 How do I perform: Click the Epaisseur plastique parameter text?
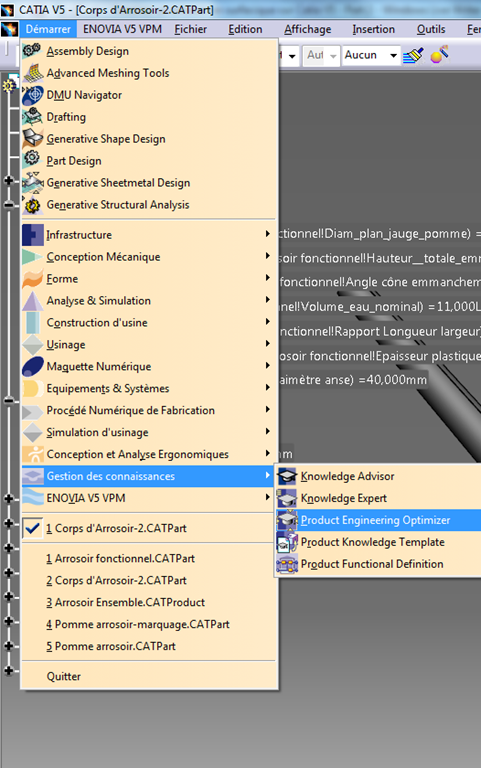pyautogui.click(x=380, y=356)
